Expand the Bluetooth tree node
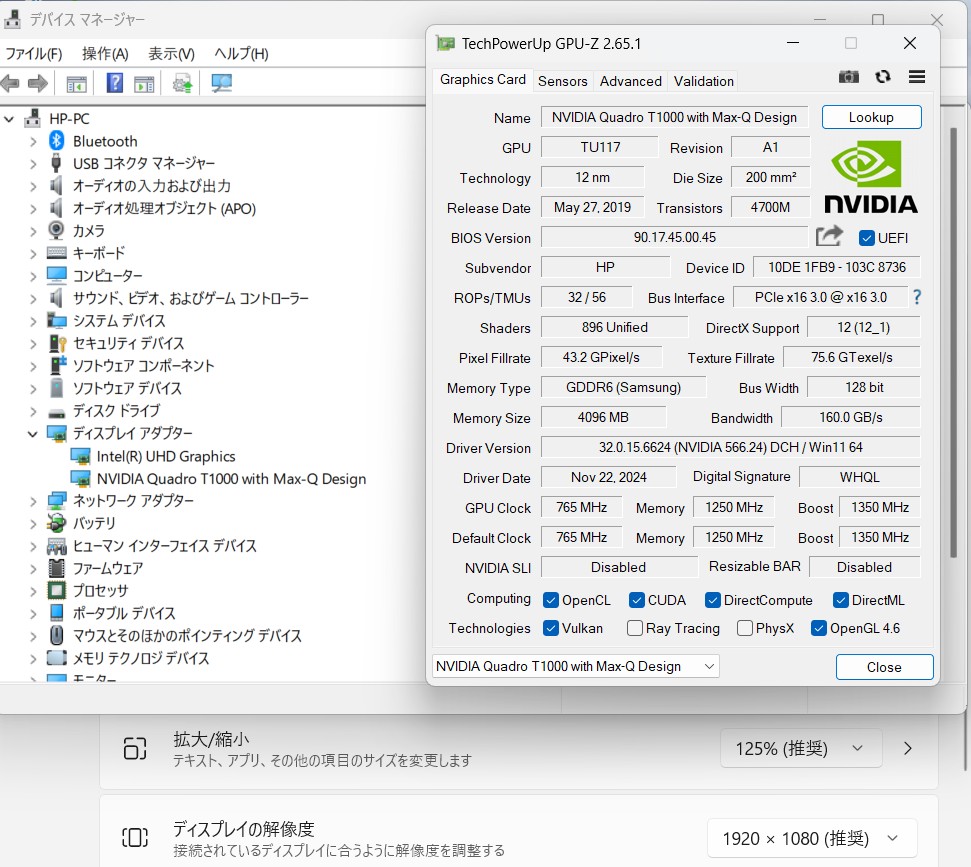971x867 pixels. (33, 141)
